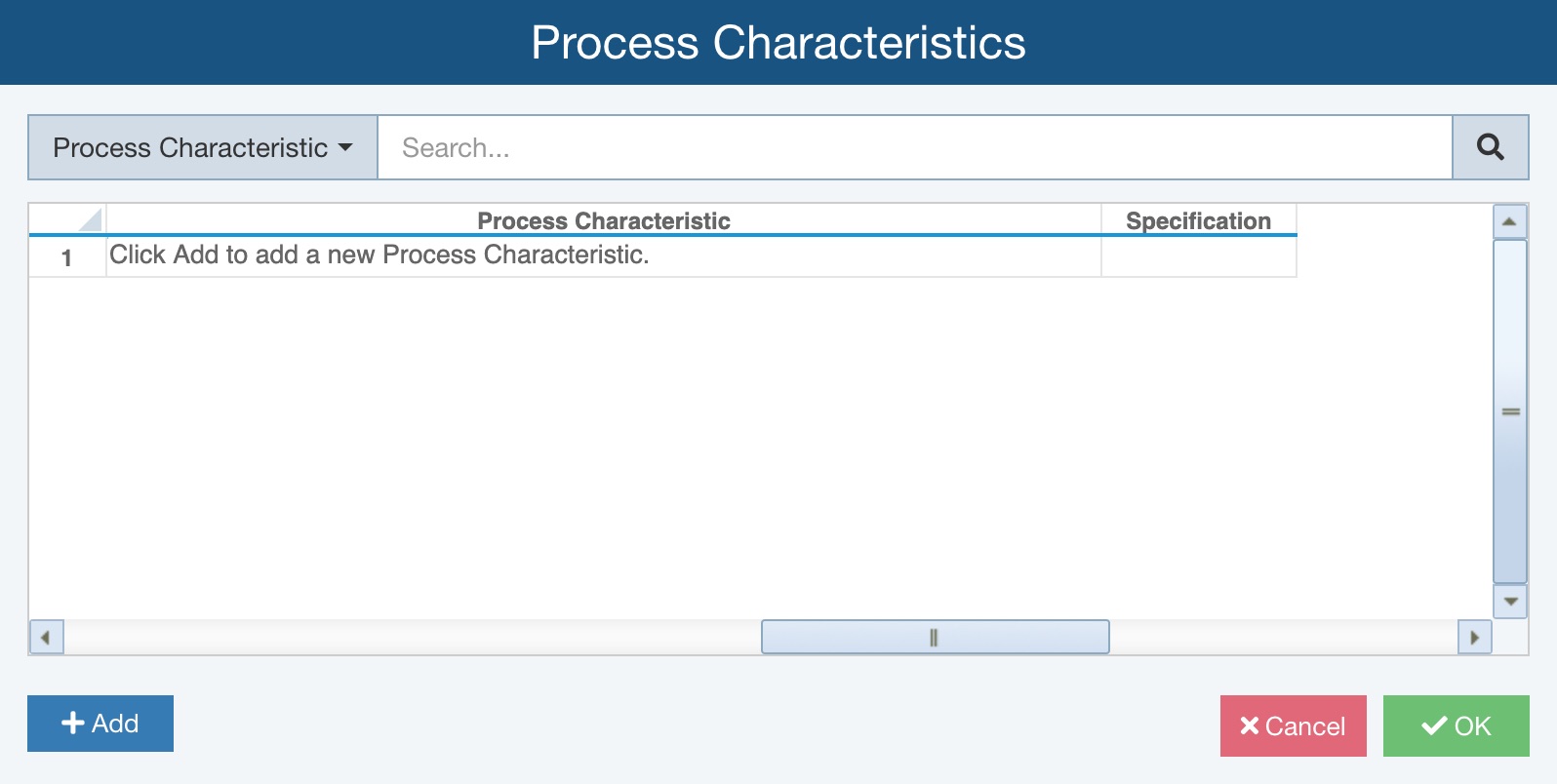This screenshot has width=1557, height=784.
Task: Cancel the Process Characteristics dialog
Action: tap(1293, 725)
